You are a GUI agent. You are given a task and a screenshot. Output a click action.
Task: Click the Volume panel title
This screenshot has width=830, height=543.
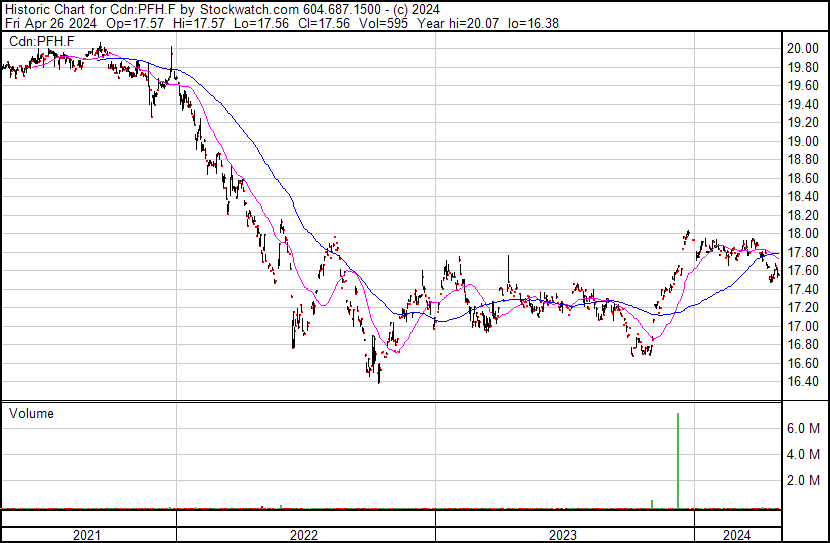coord(31,414)
